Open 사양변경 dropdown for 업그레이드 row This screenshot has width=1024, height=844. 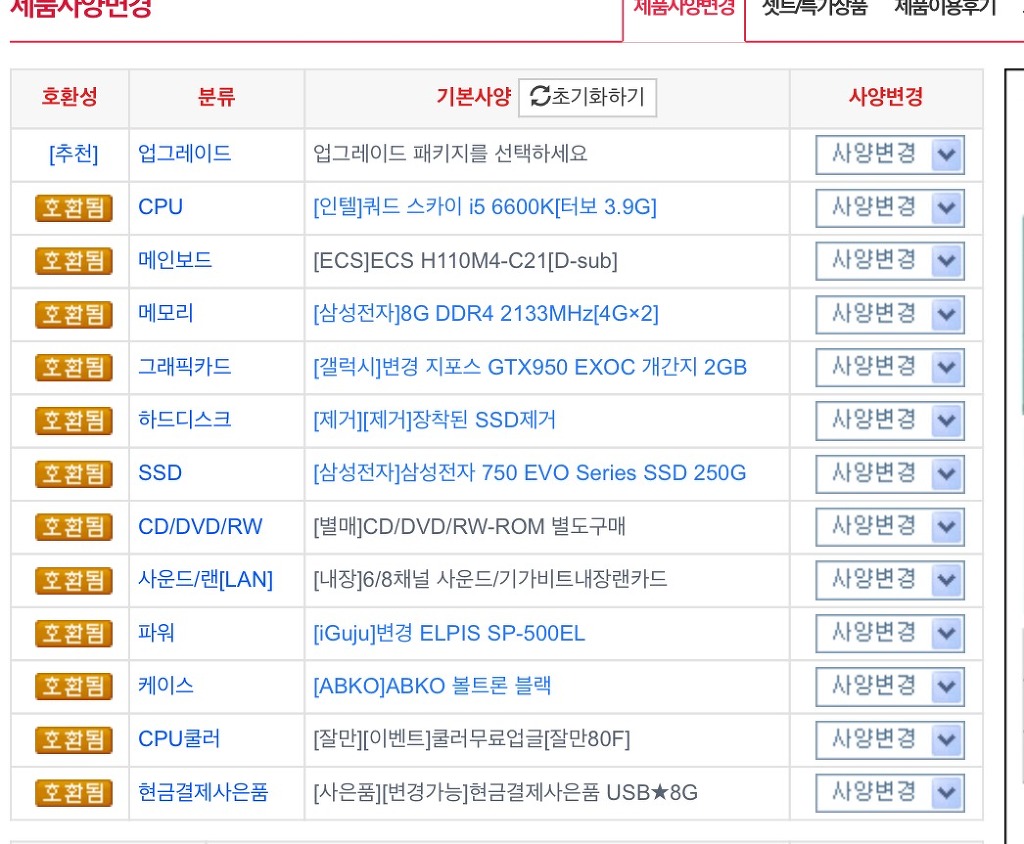coord(889,155)
